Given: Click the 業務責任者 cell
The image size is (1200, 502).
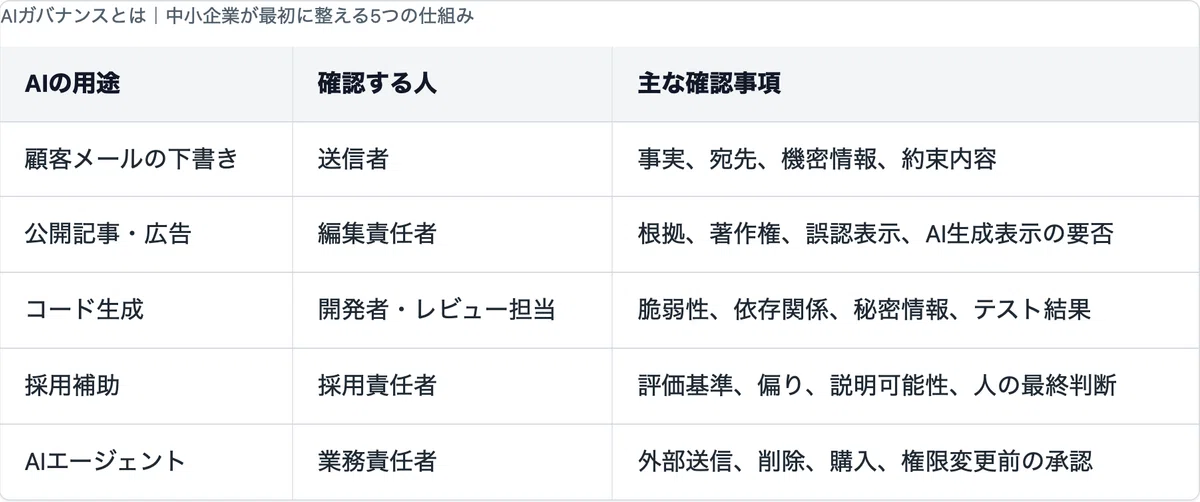Looking at the screenshot, I should 452,460.
